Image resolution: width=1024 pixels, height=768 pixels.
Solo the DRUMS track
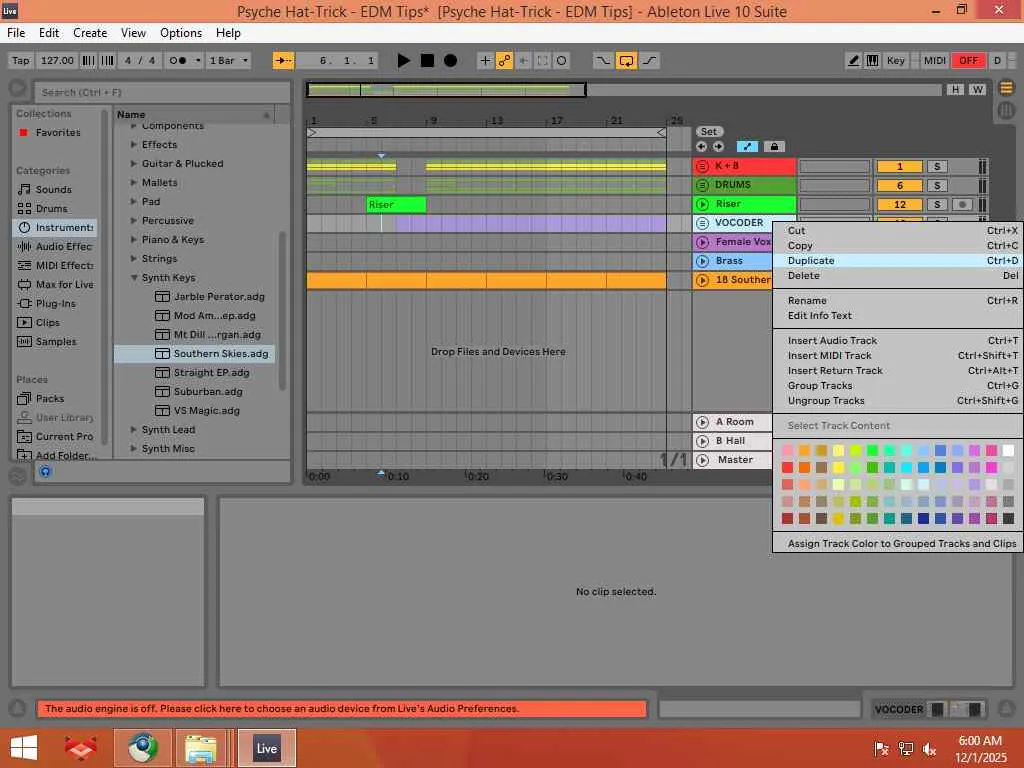[x=937, y=185]
